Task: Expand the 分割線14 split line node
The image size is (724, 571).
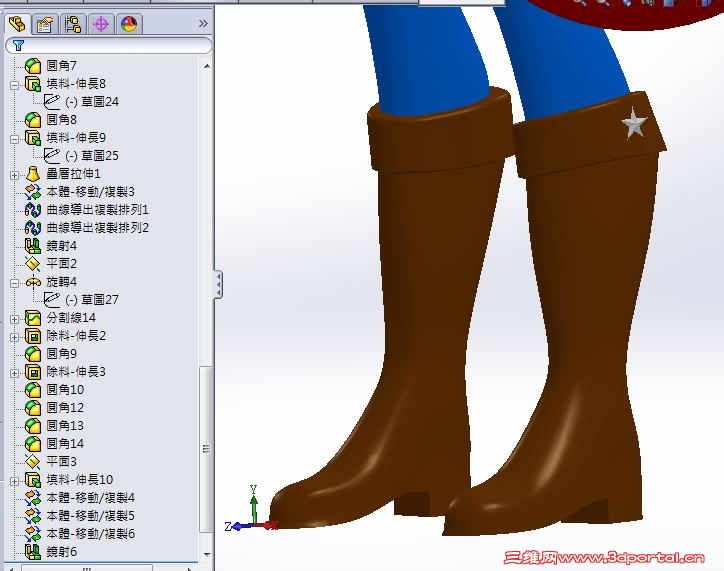Action: [14, 319]
